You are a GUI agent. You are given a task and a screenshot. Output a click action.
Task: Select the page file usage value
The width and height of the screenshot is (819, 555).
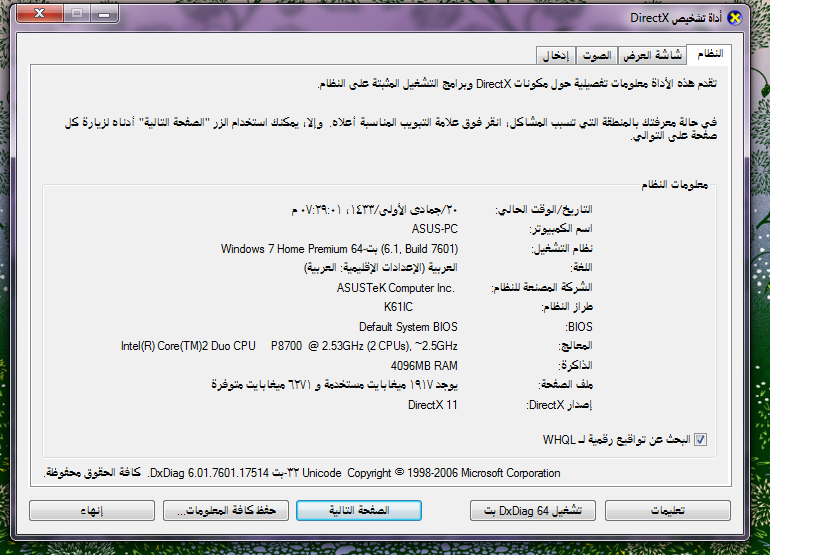(334, 385)
